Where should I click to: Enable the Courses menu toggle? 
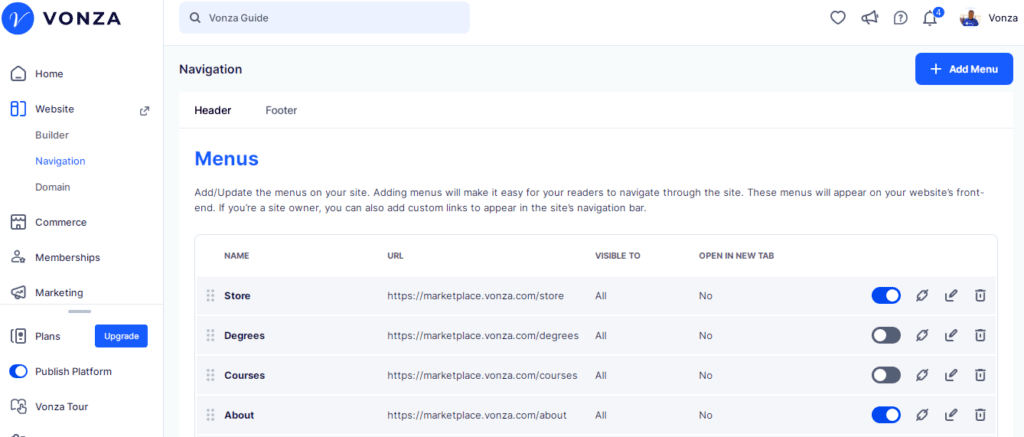886,375
